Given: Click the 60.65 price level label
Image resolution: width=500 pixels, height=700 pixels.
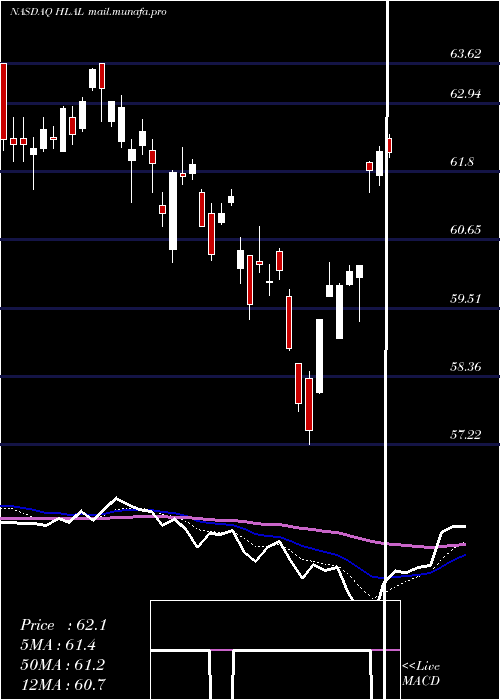Looking at the screenshot, I should [466, 230].
